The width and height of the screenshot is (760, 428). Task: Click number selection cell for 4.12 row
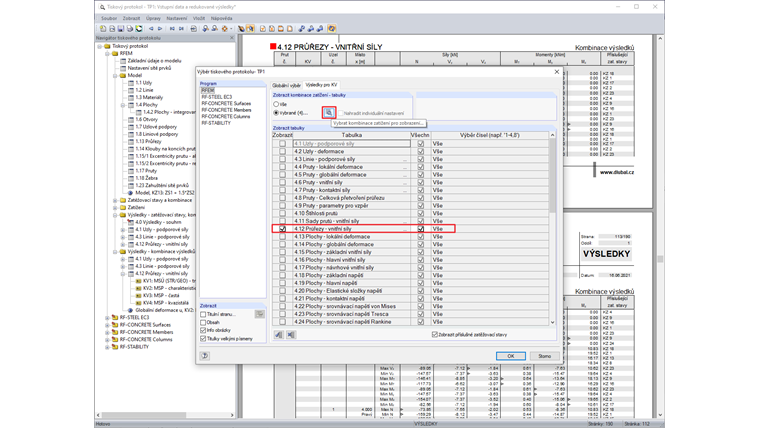[490, 229]
